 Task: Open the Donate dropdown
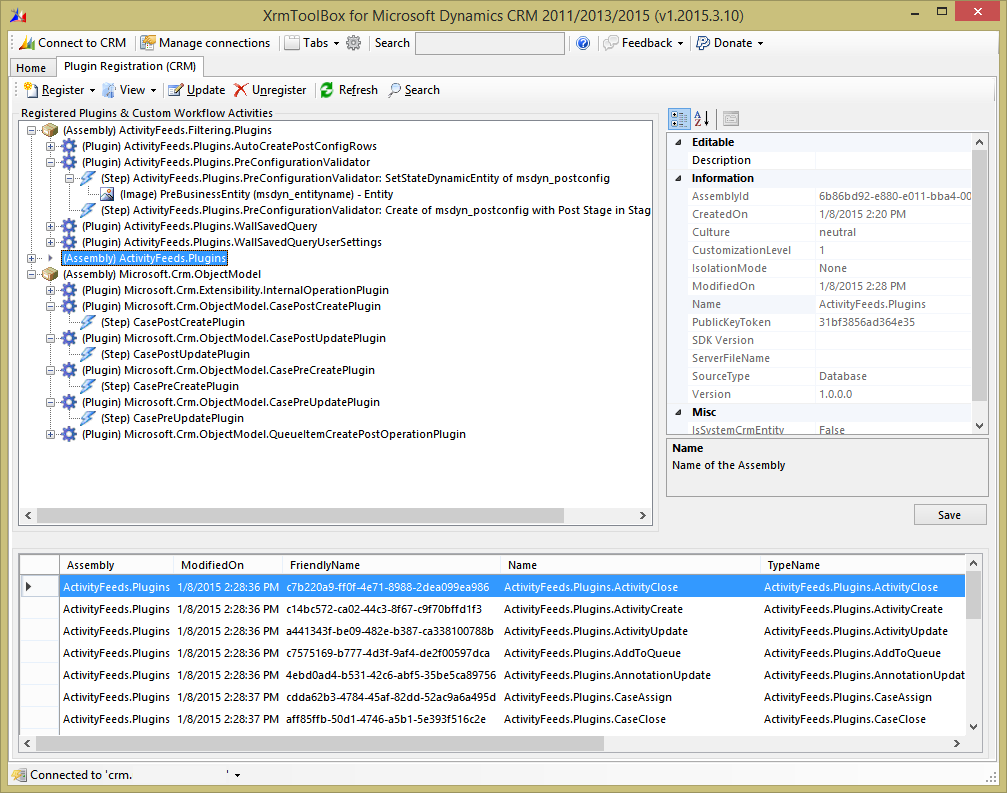(730, 43)
